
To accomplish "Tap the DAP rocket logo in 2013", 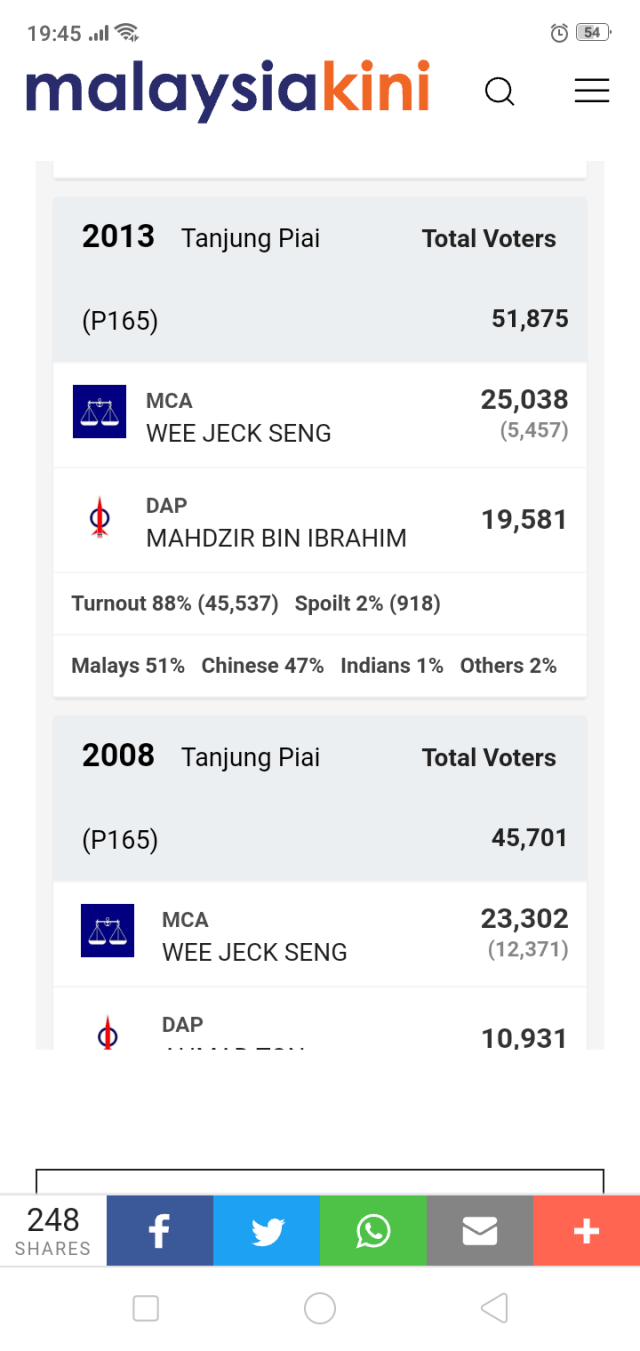I will [99, 520].
